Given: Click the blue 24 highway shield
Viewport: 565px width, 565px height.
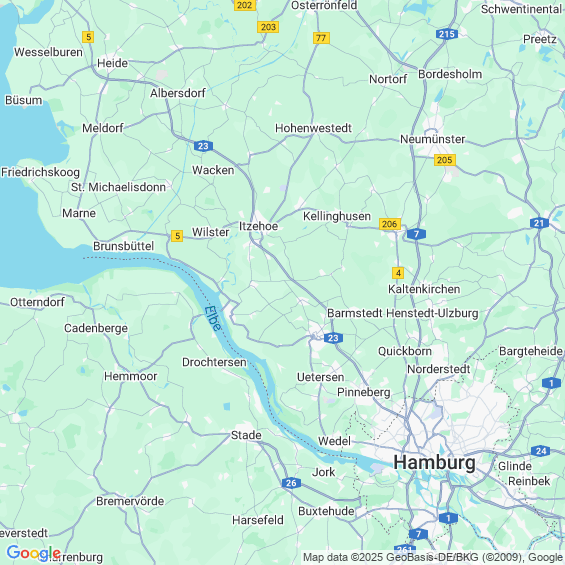Looking at the screenshot, I should (540, 451).
